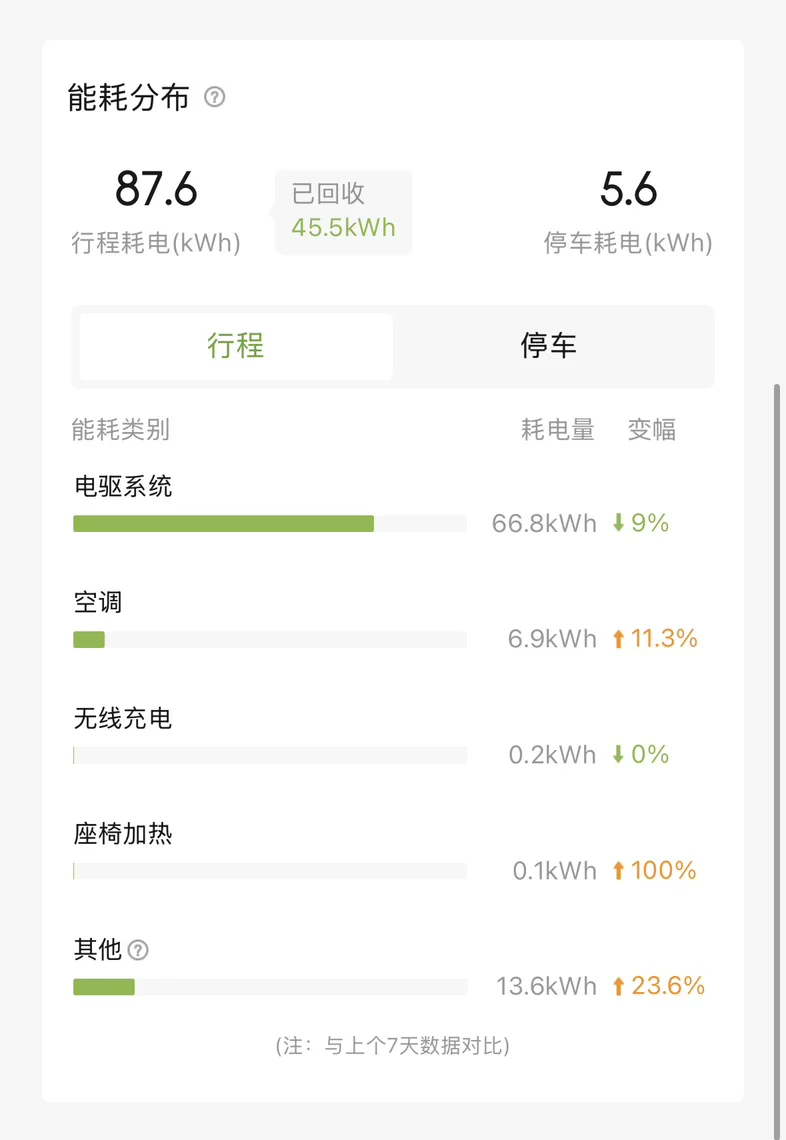Click the 耗电量 column header
The height and width of the screenshot is (1140, 786).
(558, 430)
